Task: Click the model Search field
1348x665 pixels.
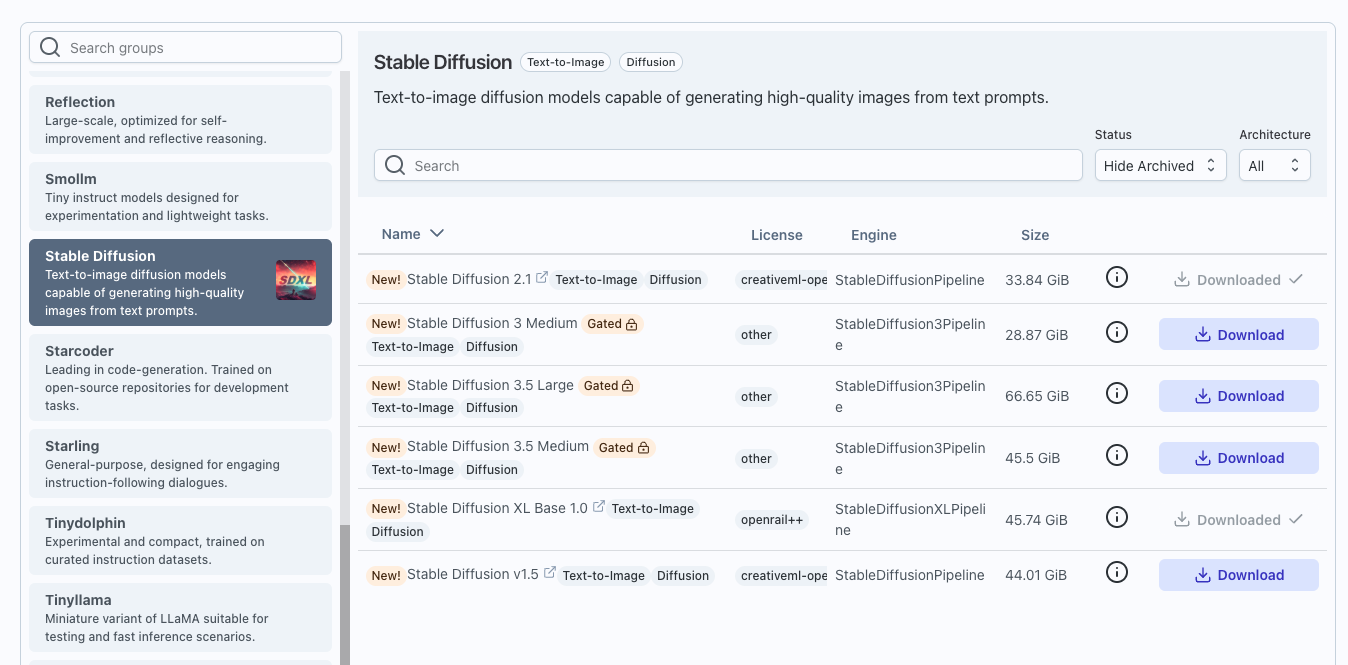Action: [x=728, y=166]
